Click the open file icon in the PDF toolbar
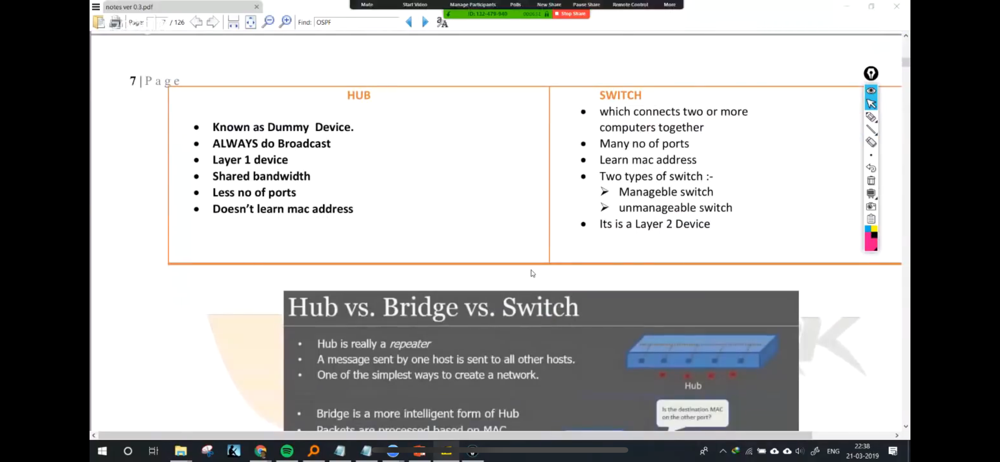 pyautogui.click(x=99, y=22)
